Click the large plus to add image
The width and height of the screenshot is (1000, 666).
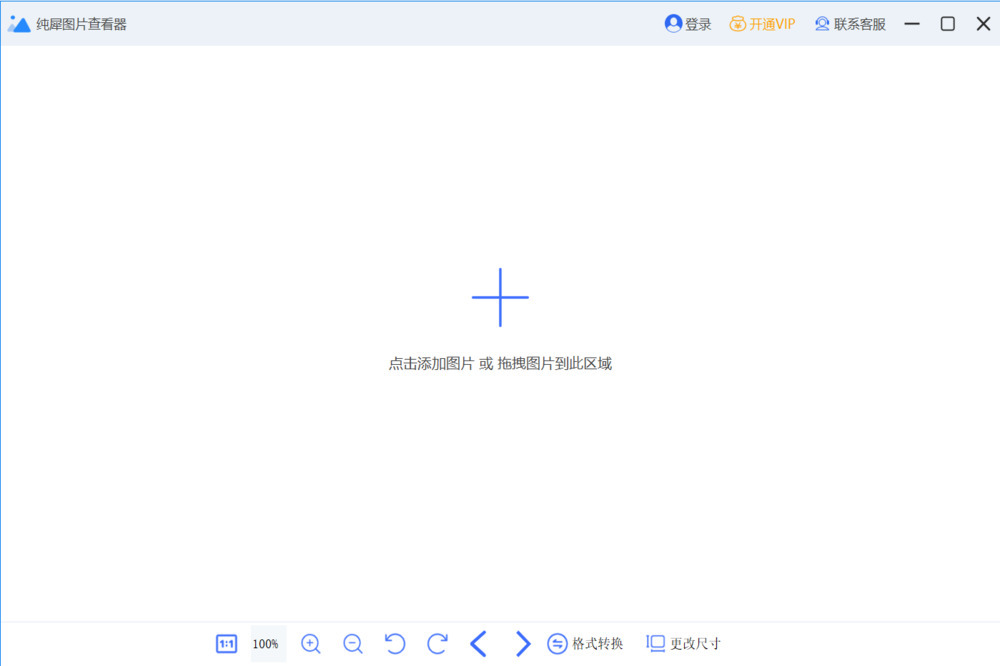(x=500, y=297)
